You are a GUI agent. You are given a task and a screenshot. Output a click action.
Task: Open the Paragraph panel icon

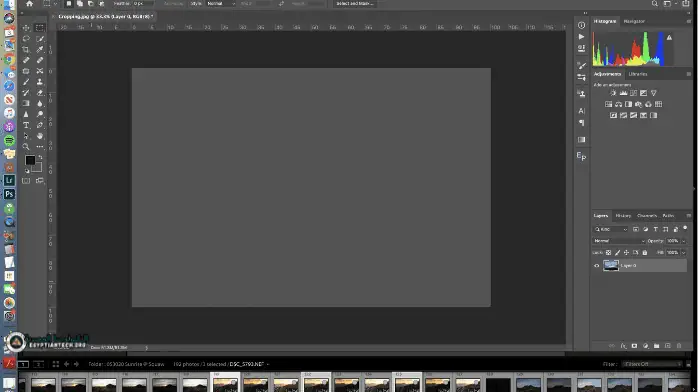(x=581, y=123)
